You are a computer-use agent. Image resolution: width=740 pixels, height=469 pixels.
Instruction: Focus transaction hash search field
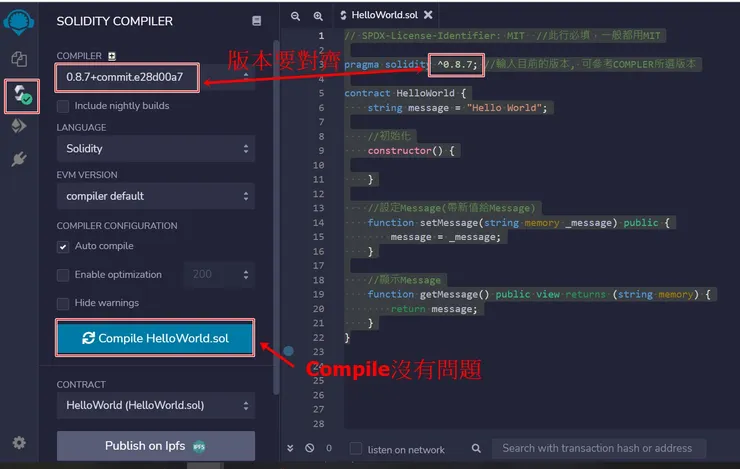[x=599, y=448]
